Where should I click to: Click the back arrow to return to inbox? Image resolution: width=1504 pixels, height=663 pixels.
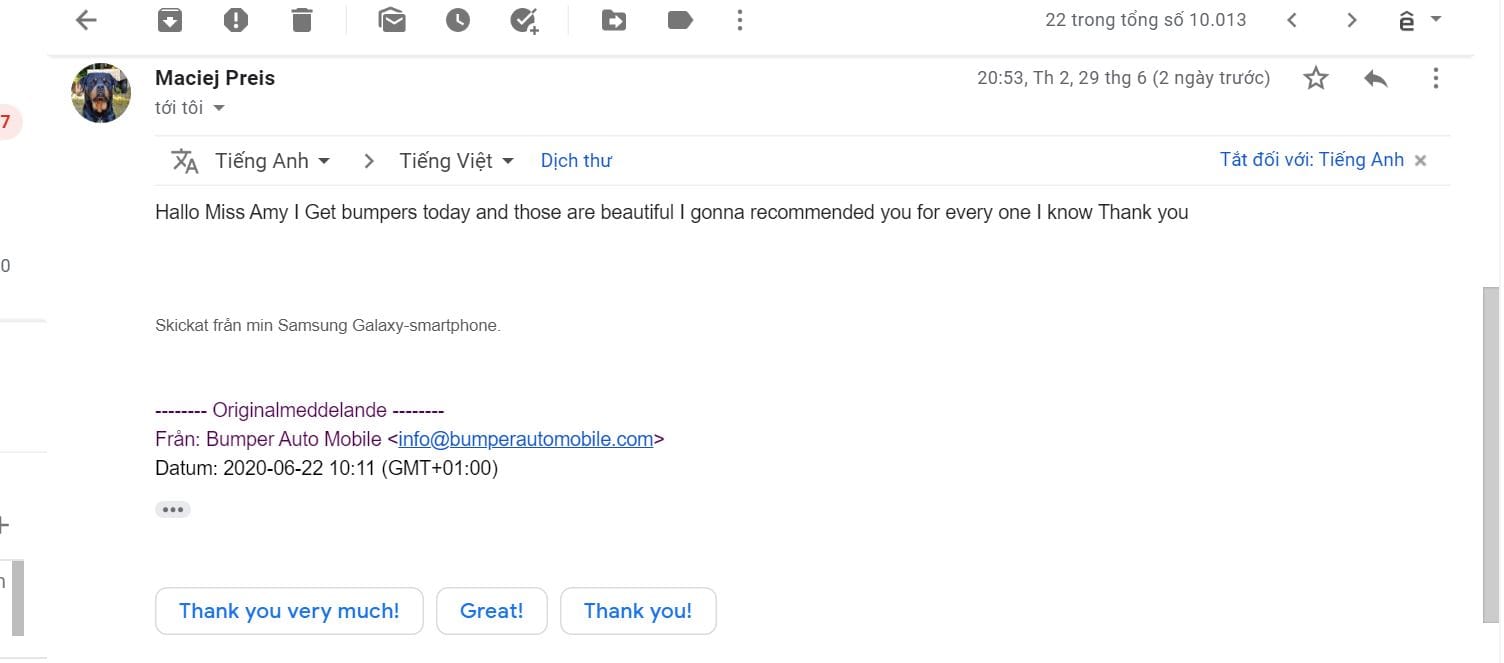pyautogui.click(x=87, y=20)
